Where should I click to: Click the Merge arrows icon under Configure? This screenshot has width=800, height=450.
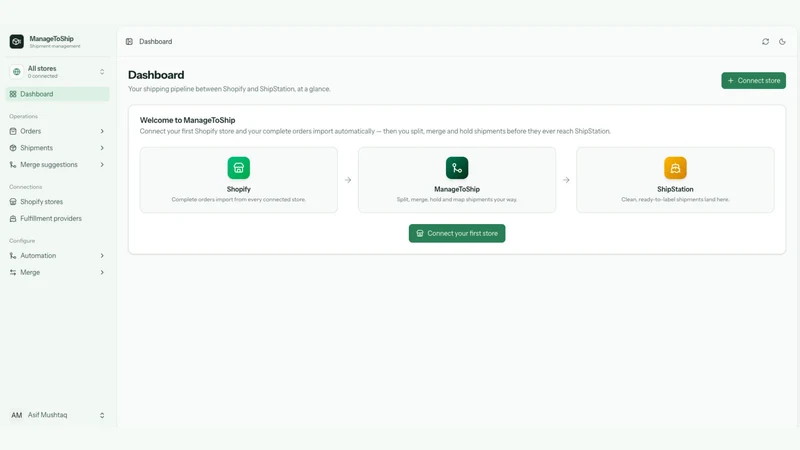(x=13, y=272)
